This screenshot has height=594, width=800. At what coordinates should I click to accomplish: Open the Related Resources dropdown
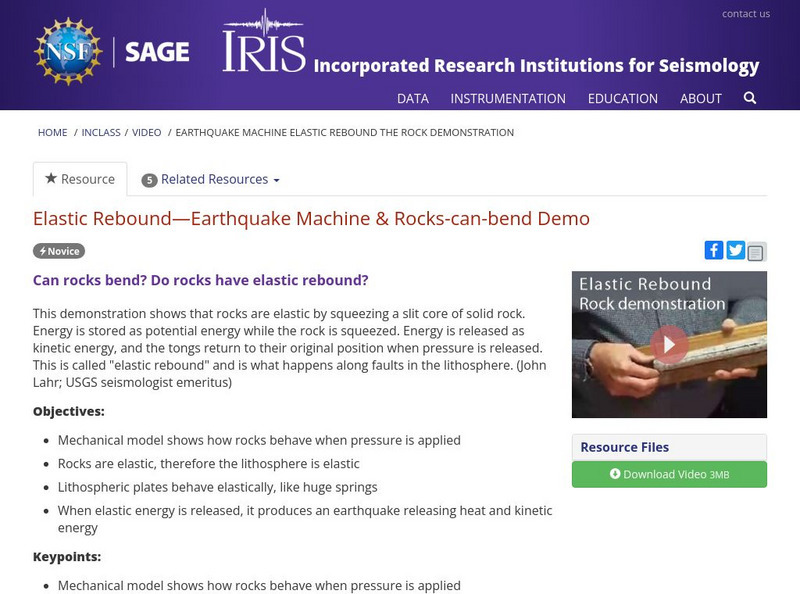(212, 179)
